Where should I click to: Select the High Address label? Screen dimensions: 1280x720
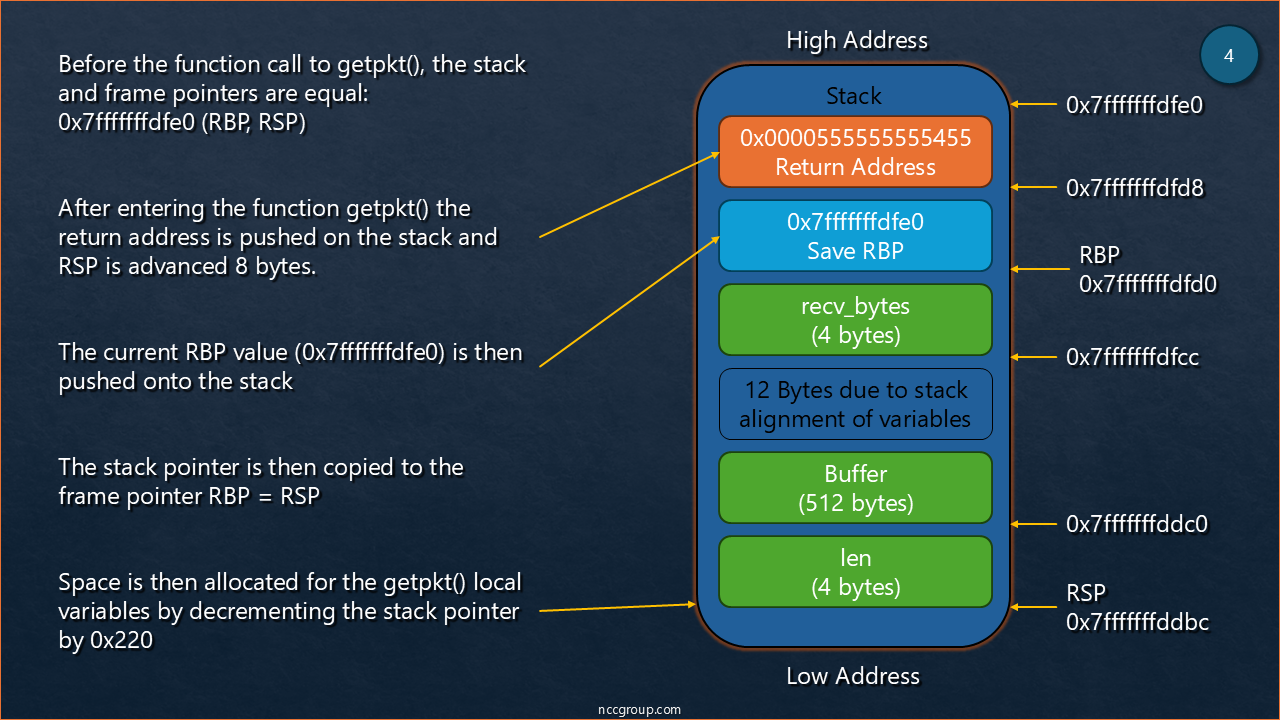click(857, 40)
